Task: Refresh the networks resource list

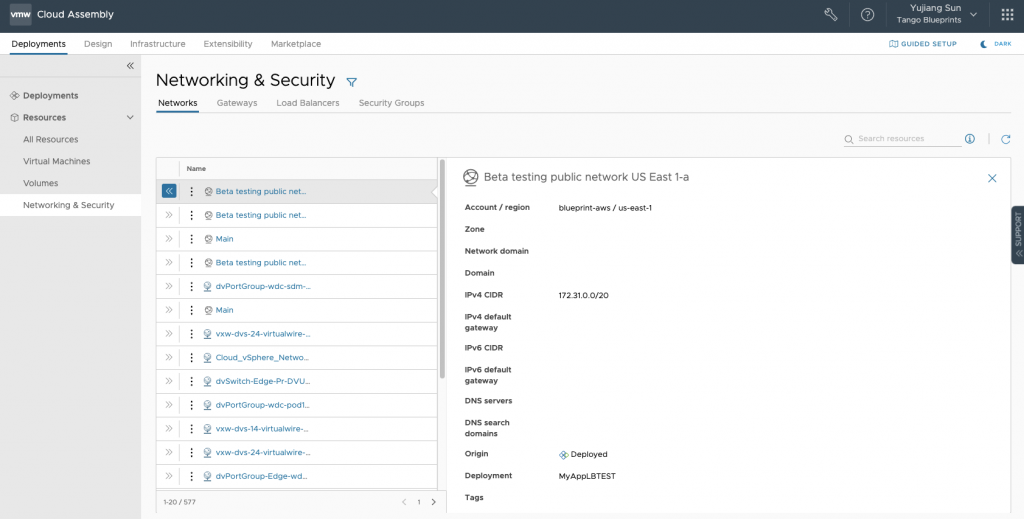Action: (x=1006, y=139)
